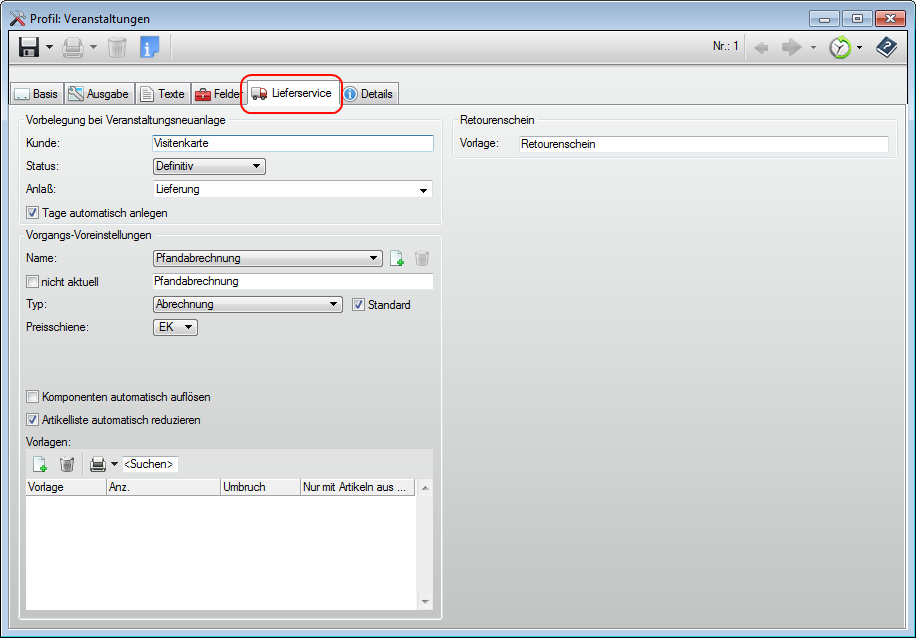
Task: Delete selected Vorlage with trash icon
Action: (x=67, y=464)
